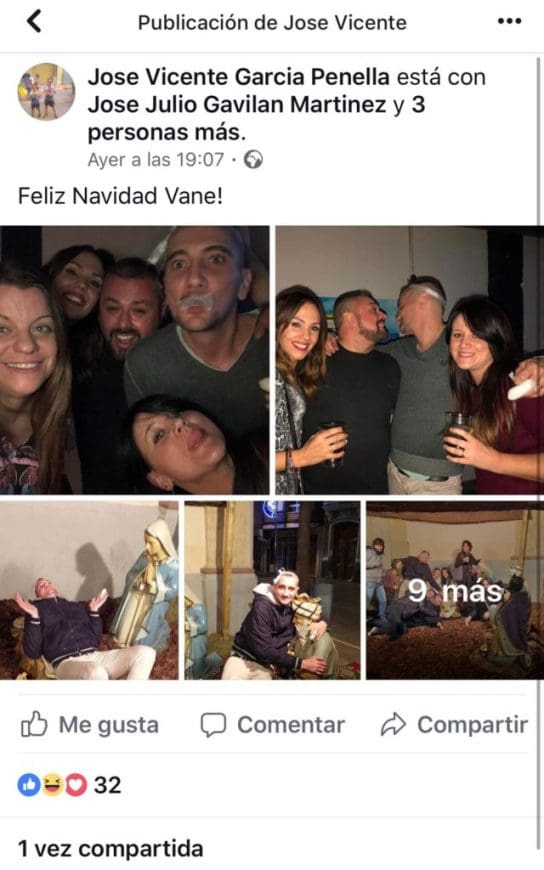Open Jose Vicente's profile picture

pos(47,92)
